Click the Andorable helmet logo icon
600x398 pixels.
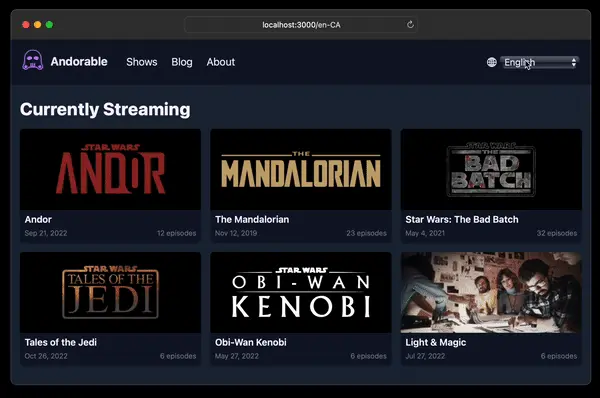tap(33, 60)
